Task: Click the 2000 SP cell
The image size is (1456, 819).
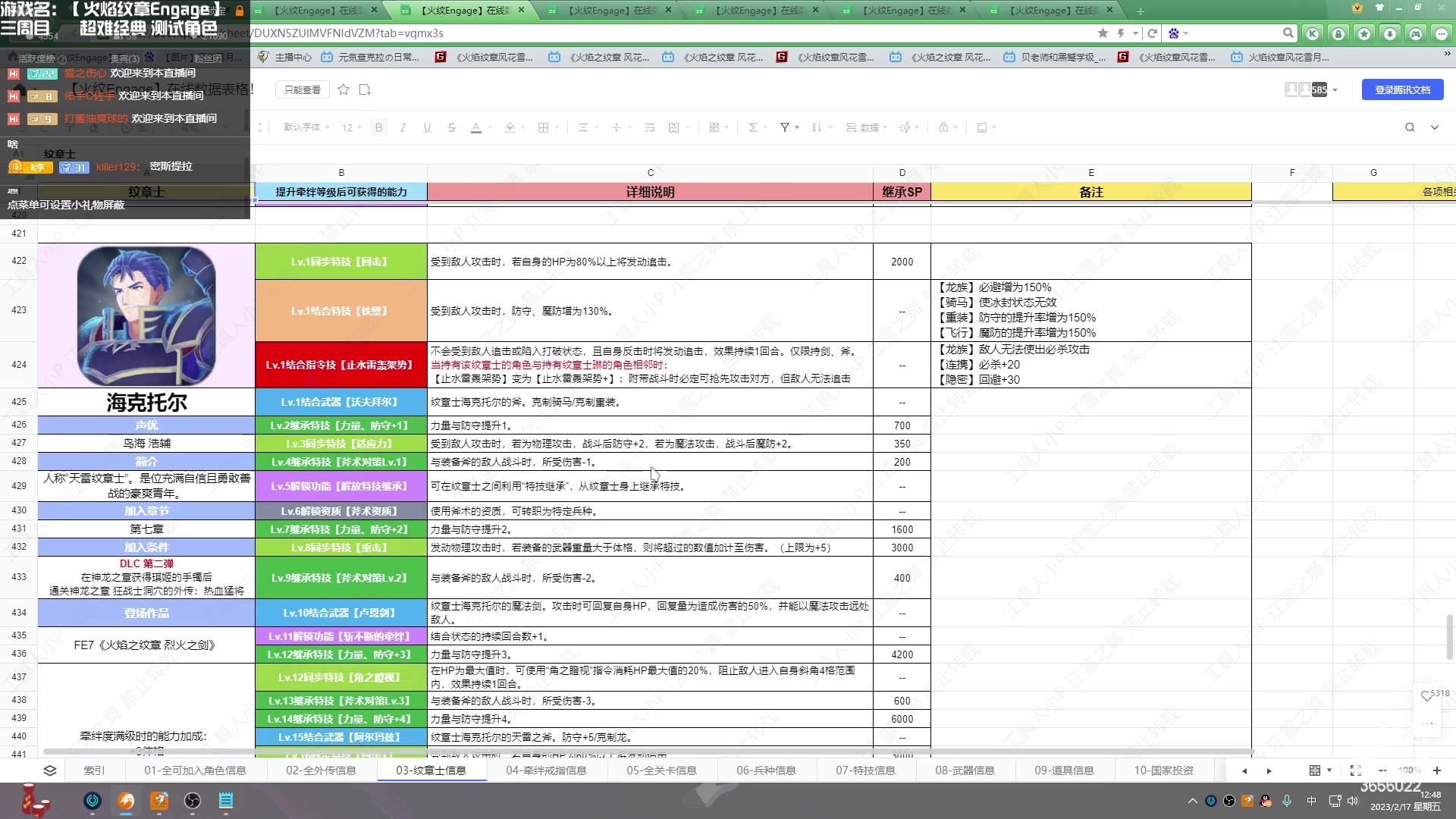Action: (902, 262)
